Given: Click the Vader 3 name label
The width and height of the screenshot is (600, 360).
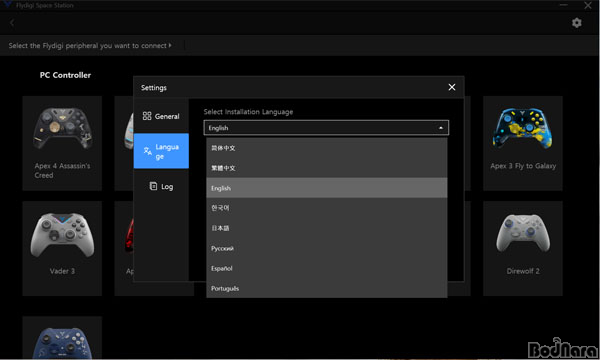Looking at the screenshot, I should 62,271.
